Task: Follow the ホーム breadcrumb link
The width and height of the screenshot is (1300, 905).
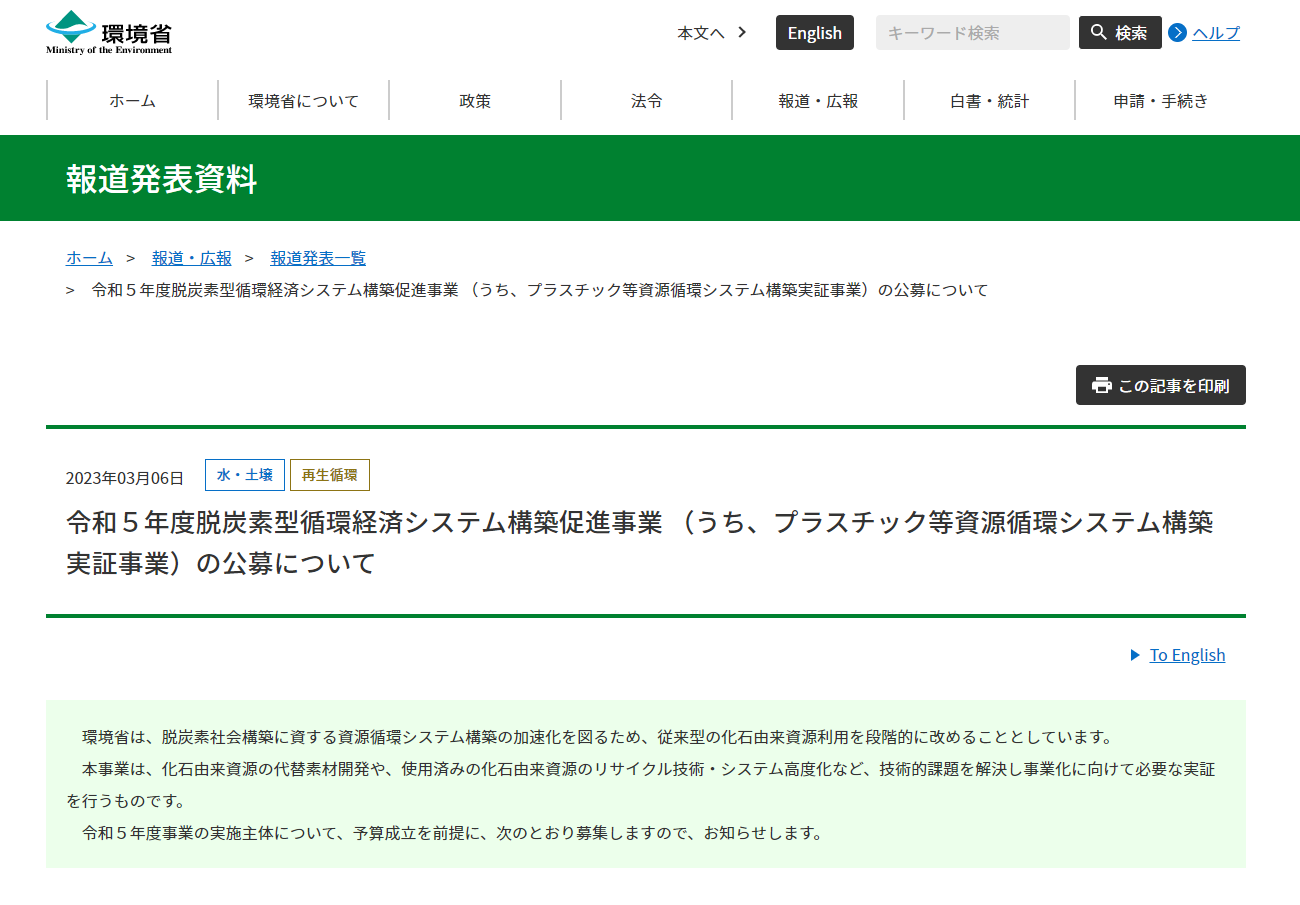Action: pos(89,258)
